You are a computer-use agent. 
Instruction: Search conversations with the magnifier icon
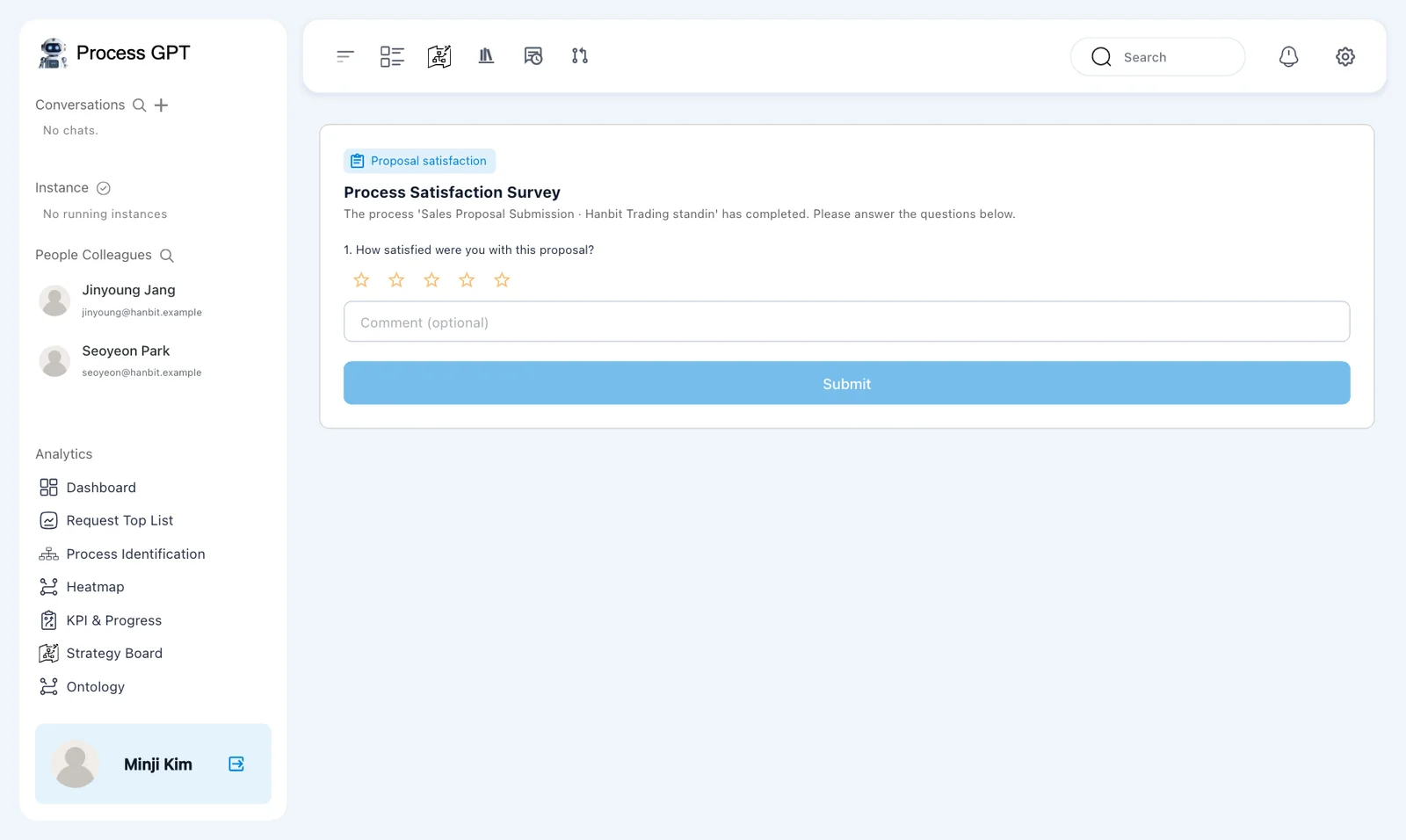point(139,105)
